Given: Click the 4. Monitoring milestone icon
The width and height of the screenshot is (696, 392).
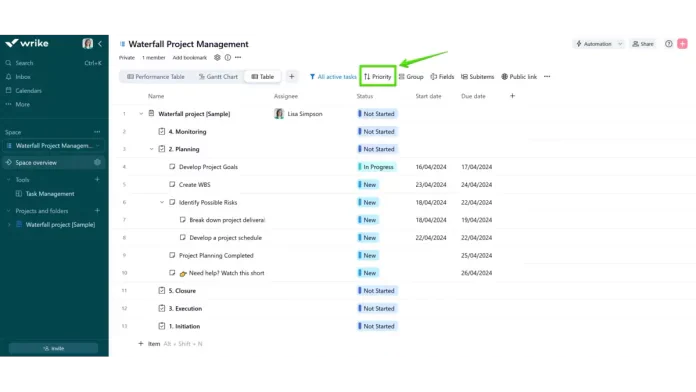Looking at the screenshot, I should (162, 131).
